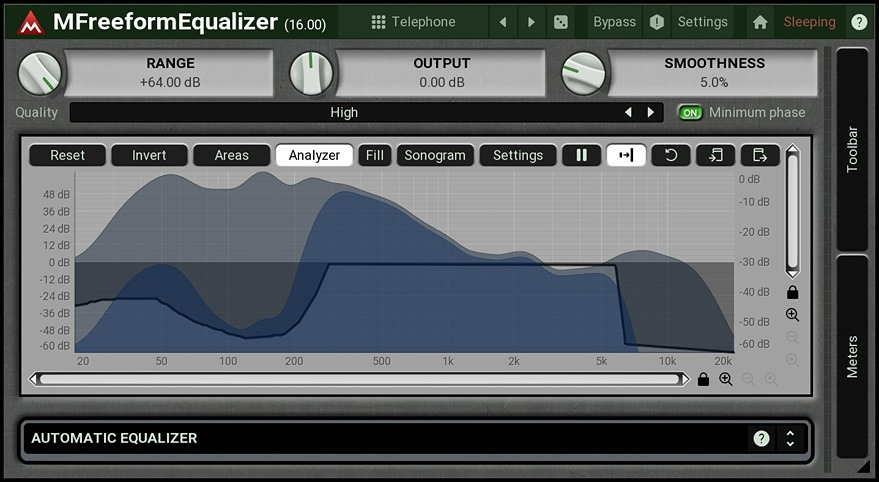Toggle the graph snap-to-edge arrow button

click(x=626, y=155)
